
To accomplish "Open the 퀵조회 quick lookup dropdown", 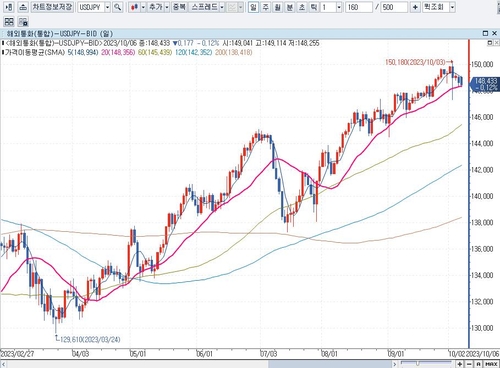I will 452,7.
